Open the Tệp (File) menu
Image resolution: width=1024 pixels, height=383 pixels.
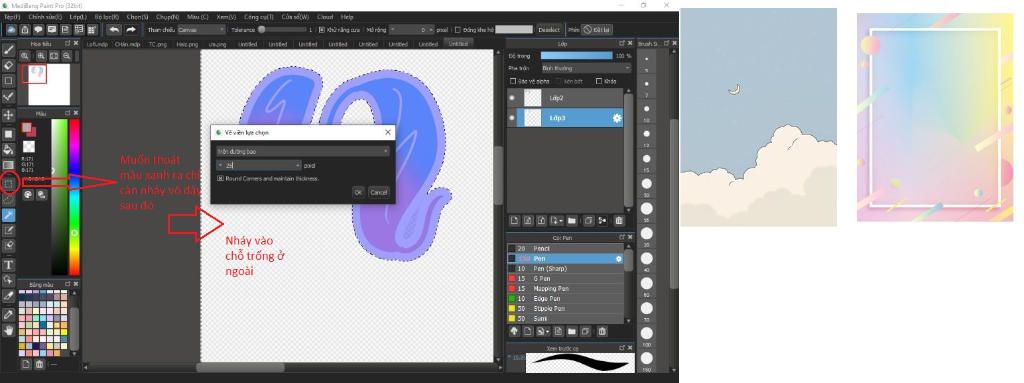pyautogui.click(x=12, y=17)
